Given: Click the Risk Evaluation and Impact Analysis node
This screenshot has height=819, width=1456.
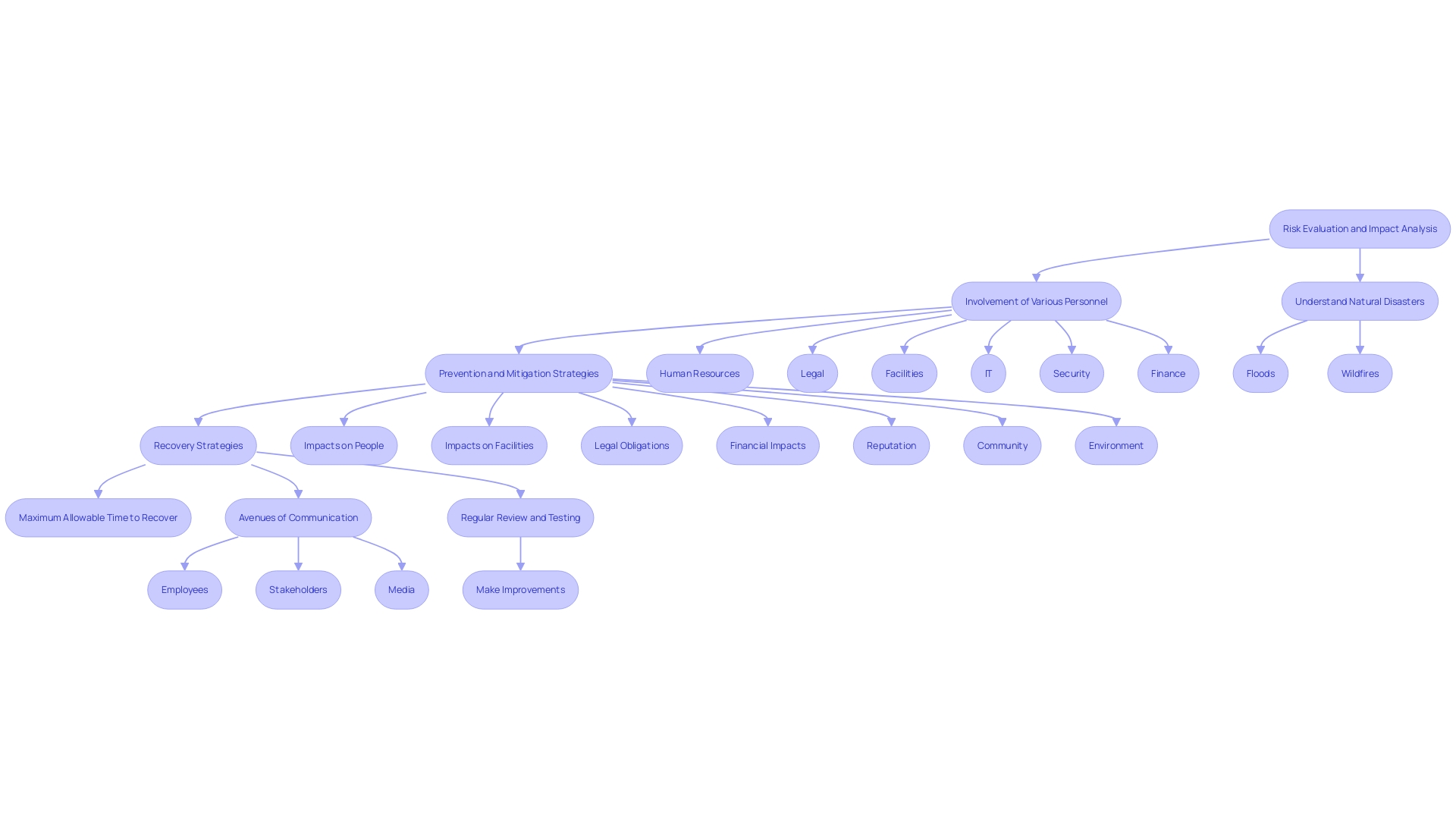Looking at the screenshot, I should 1360,229.
